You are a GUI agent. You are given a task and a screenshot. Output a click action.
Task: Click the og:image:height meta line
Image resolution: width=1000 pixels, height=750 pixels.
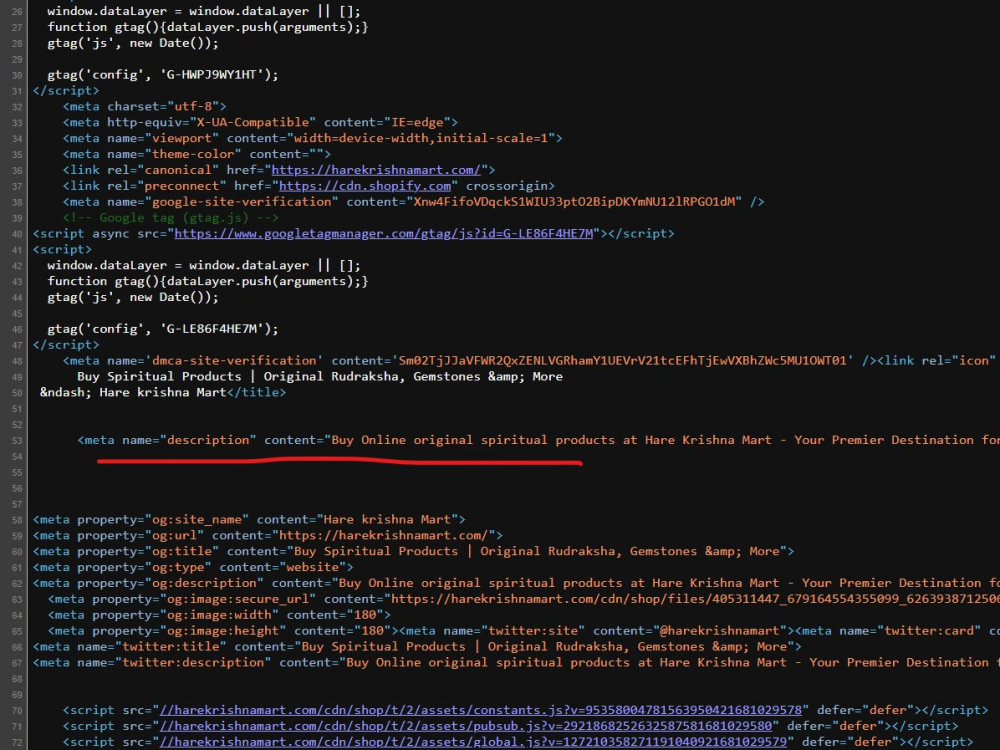pyautogui.click(x=223, y=631)
